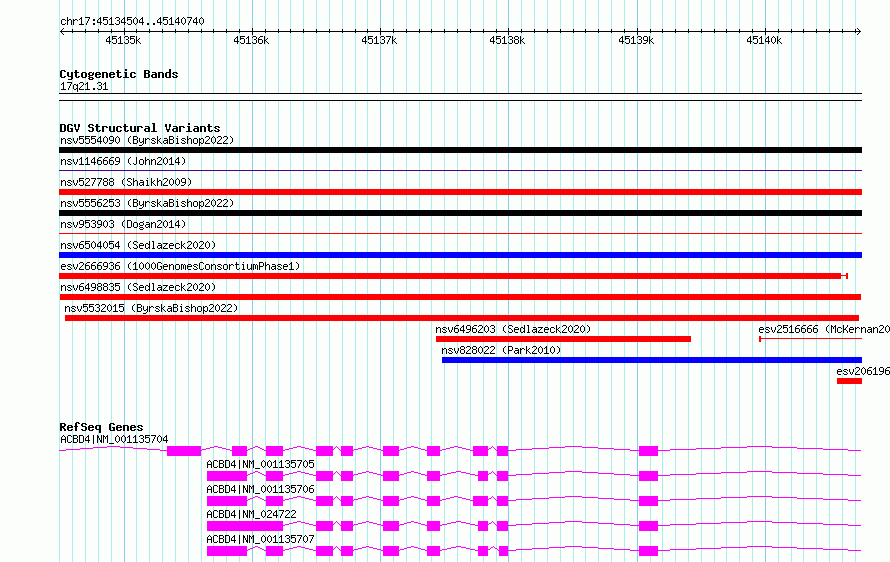The height and width of the screenshot is (562, 890).
Task: Select the RefSeq Genes track title
Action: click(x=101, y=427)
